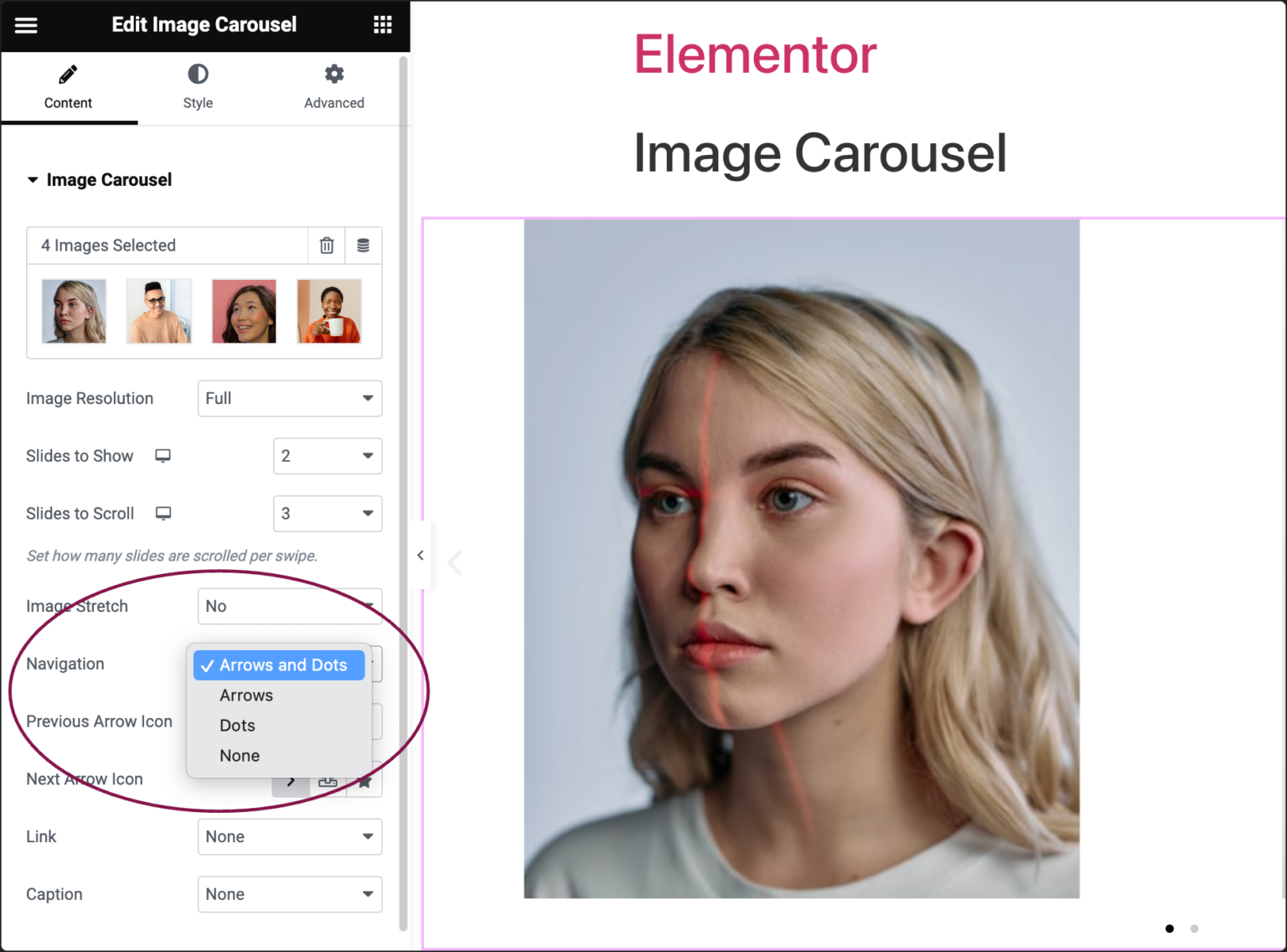Select Arrows navigation option
1287x952 pixels.
coord(246,695)
